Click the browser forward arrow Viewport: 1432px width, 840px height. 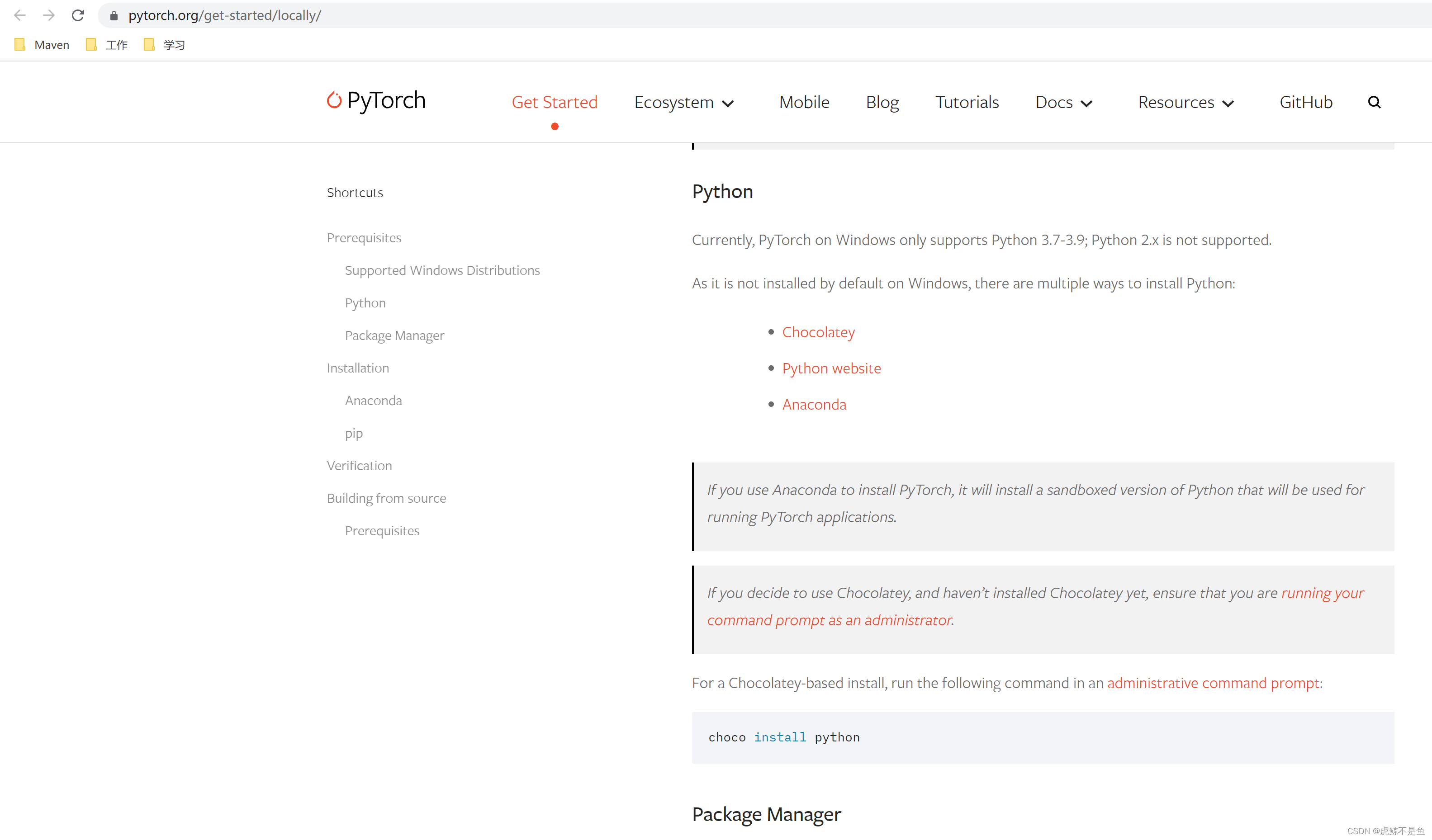click(x=49, y=15)
